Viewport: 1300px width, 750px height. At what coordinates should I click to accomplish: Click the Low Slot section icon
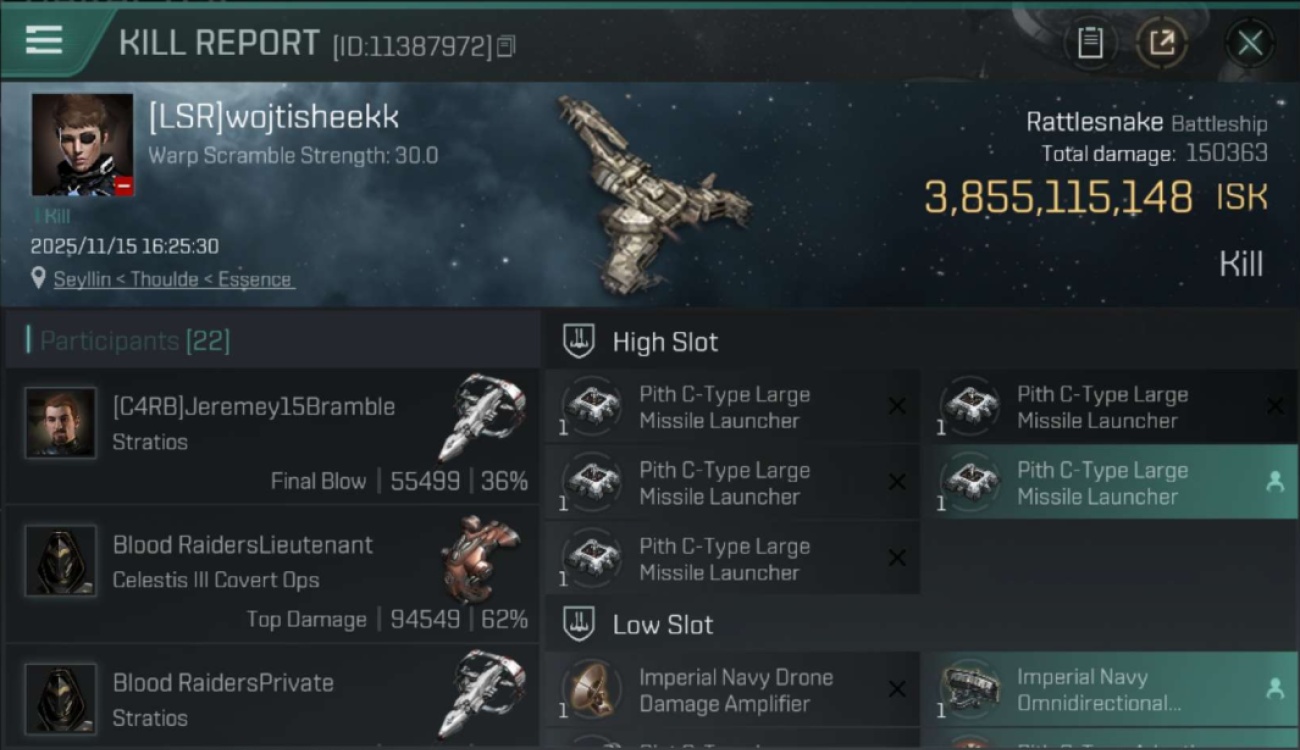(579, 624)
